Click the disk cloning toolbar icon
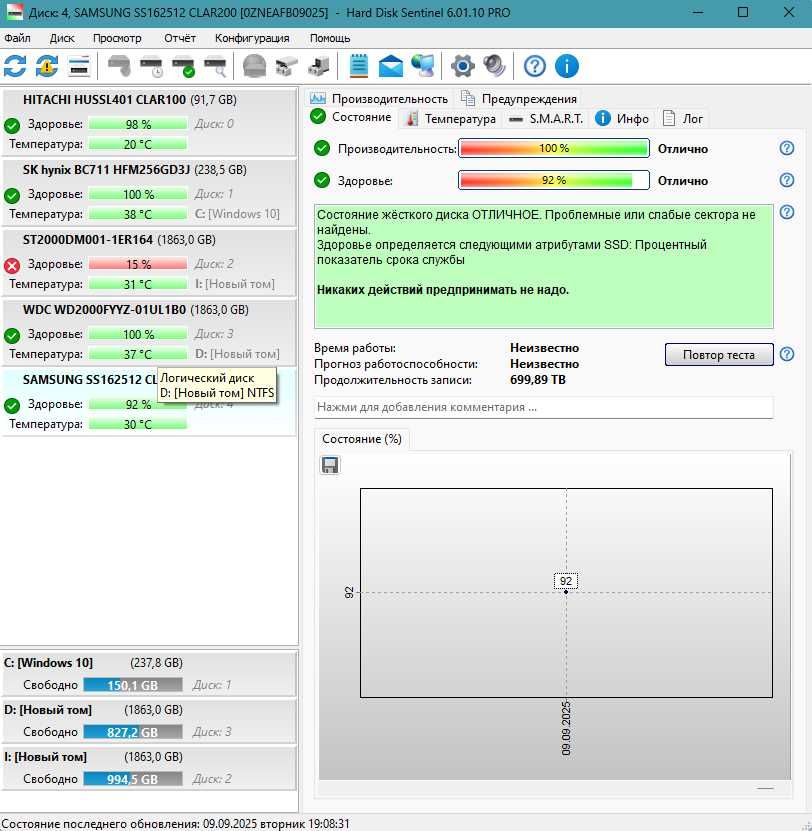 (x=286, y=66)
